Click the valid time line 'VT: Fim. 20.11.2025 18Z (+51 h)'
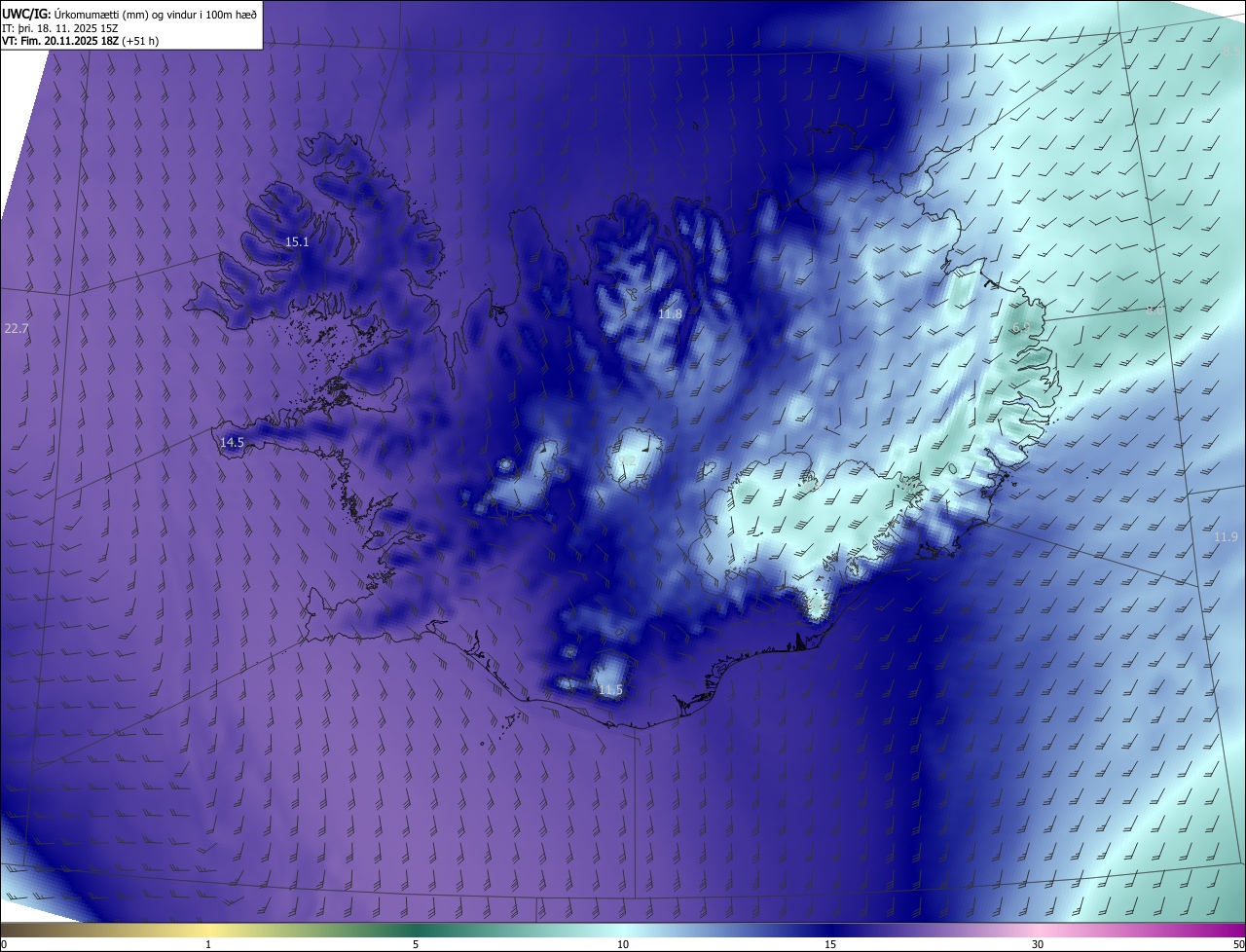Viewport: 1246px width, 952px height. click(x=81, y=41)
